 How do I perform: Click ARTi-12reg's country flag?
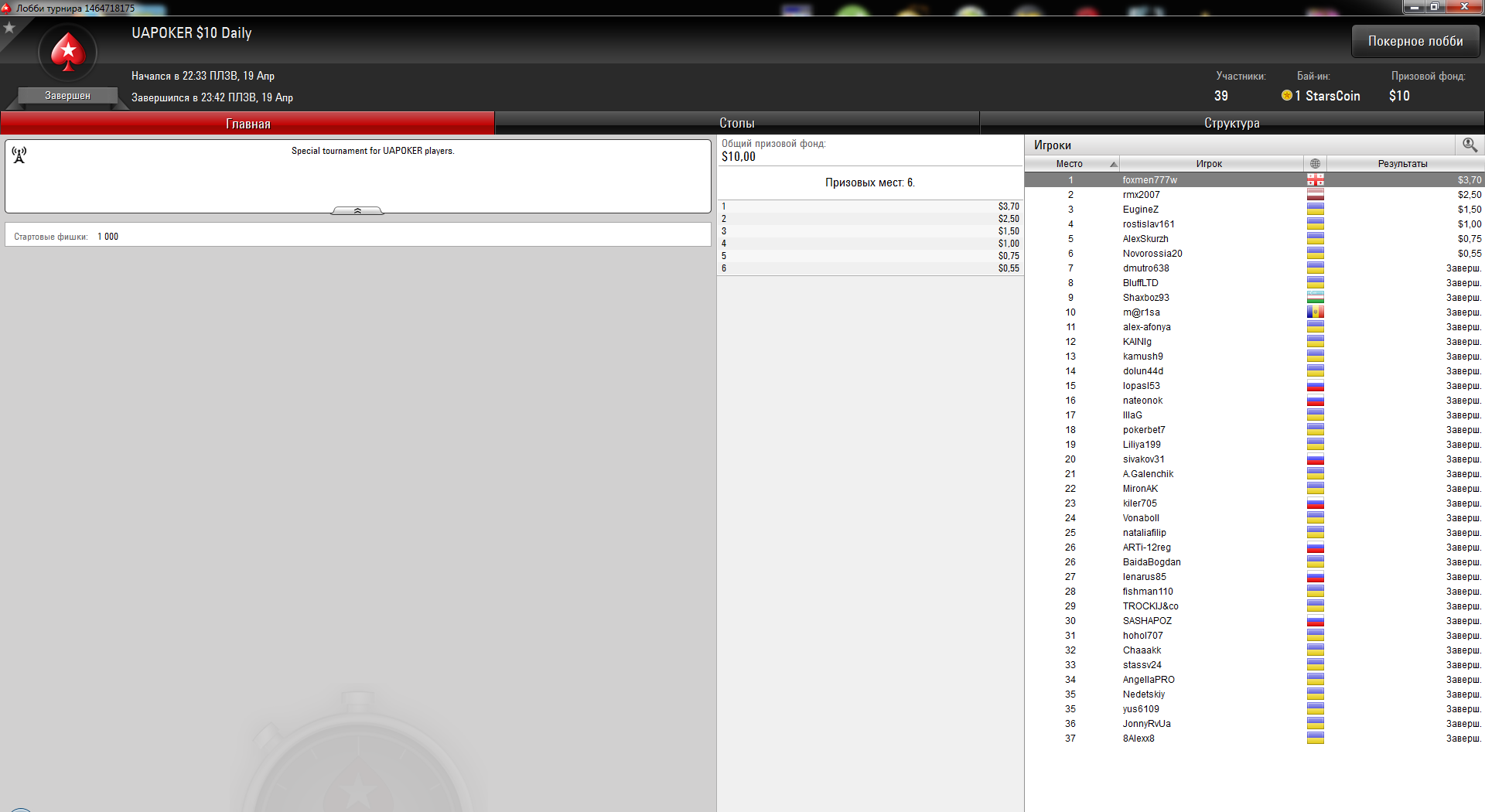point(1315,547)
